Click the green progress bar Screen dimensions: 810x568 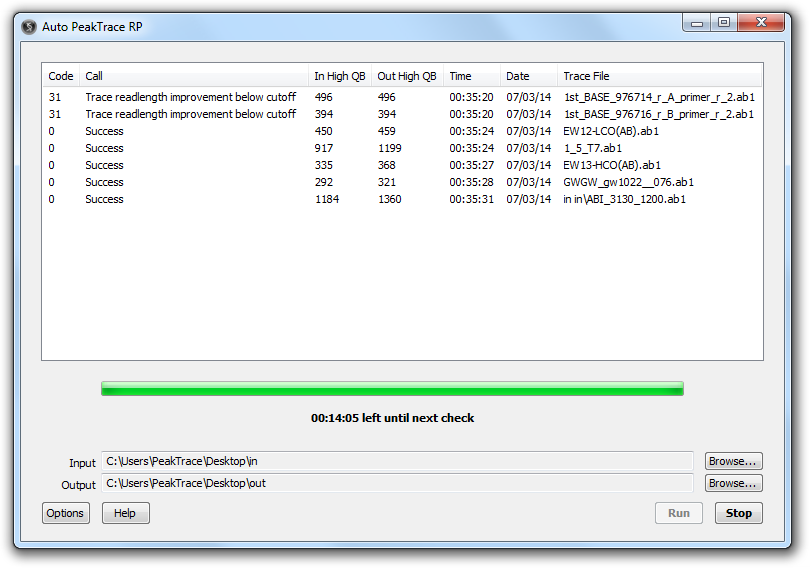coord(392,388)
